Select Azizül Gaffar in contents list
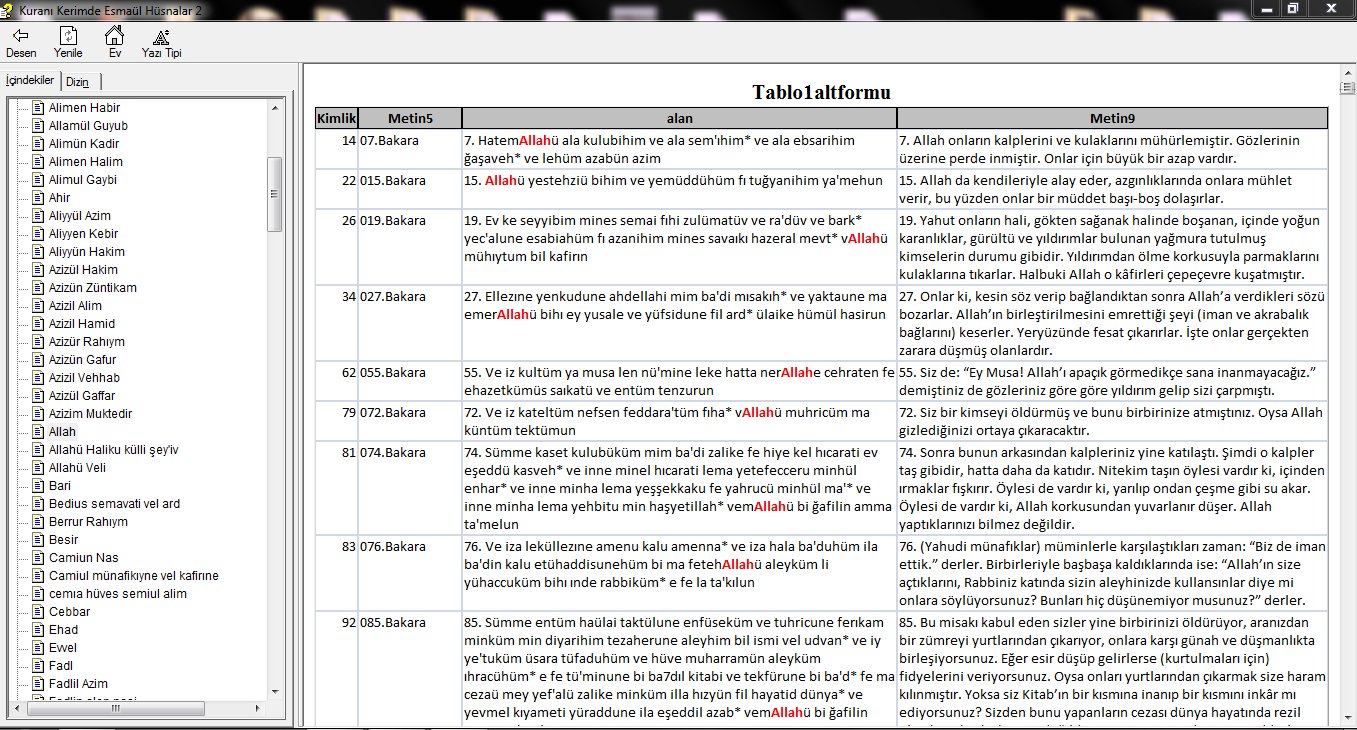This screenshot has width=1357, height=730. click(82, 396)
